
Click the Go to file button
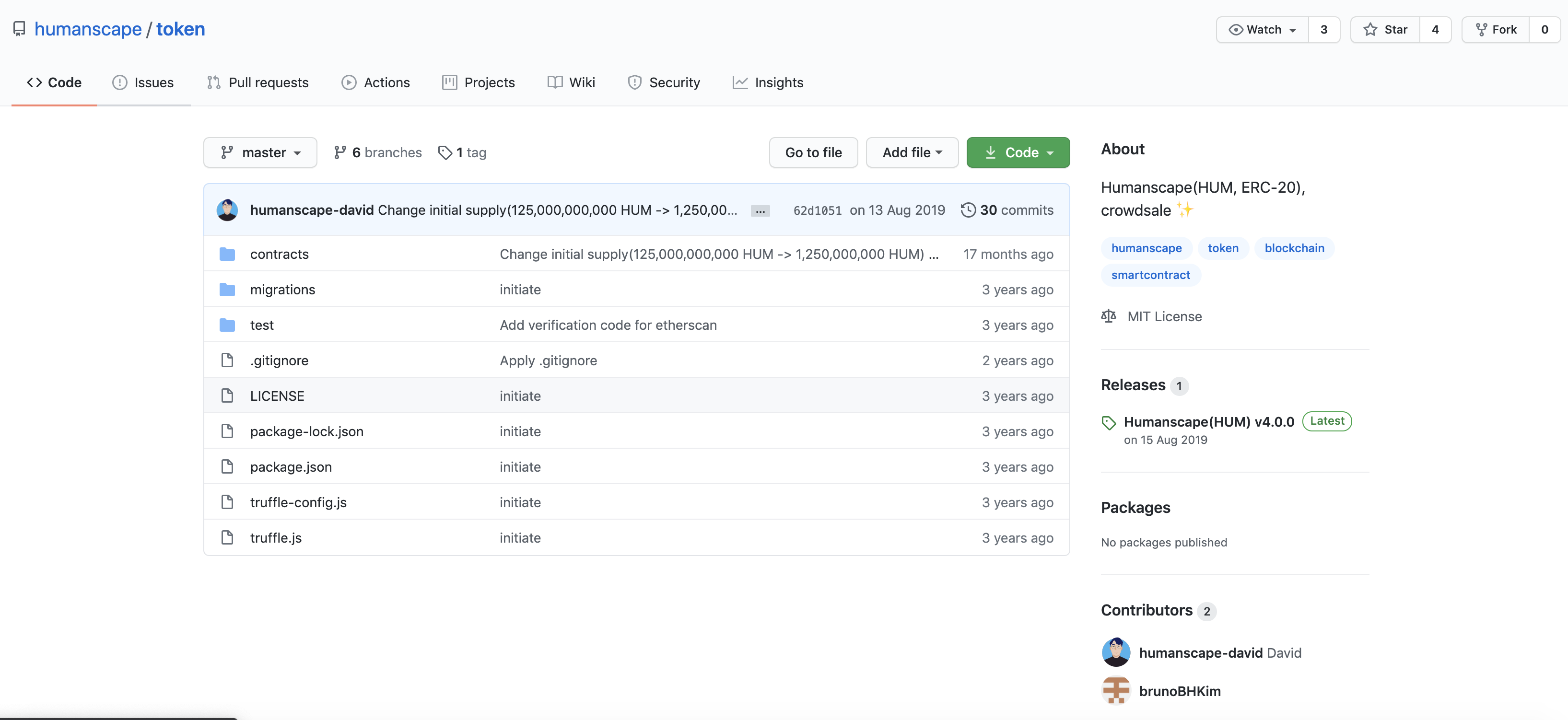(813, 152)
